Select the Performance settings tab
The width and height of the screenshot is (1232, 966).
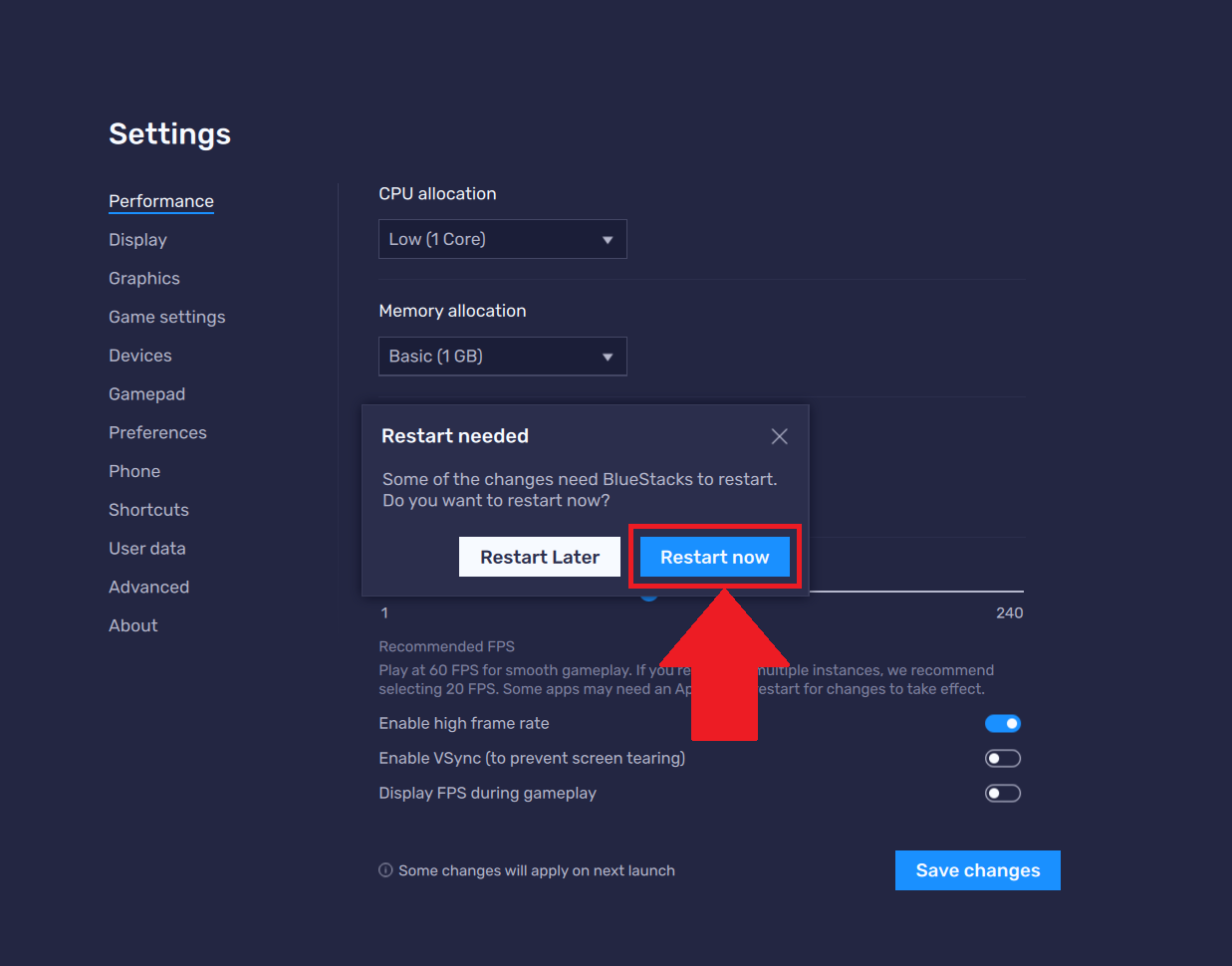point(161,201)
